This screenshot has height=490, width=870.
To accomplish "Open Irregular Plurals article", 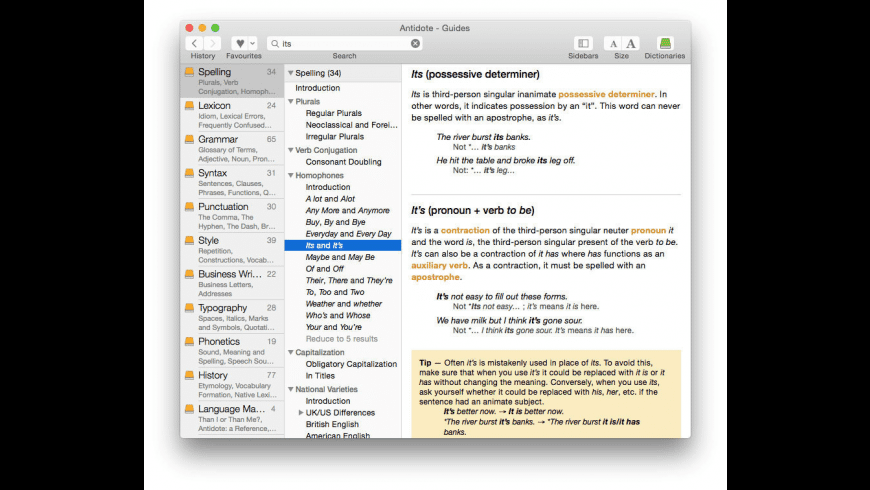I will [335, 137].
